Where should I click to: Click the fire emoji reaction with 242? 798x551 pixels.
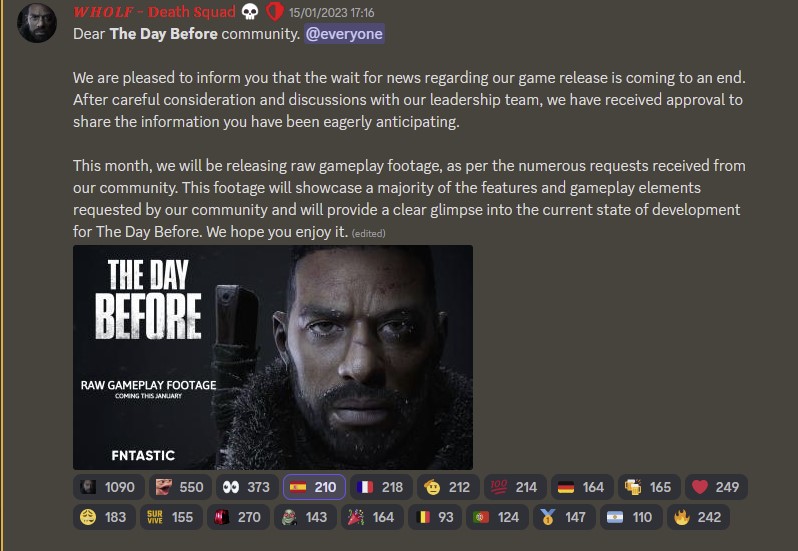[x=698, y=517]
